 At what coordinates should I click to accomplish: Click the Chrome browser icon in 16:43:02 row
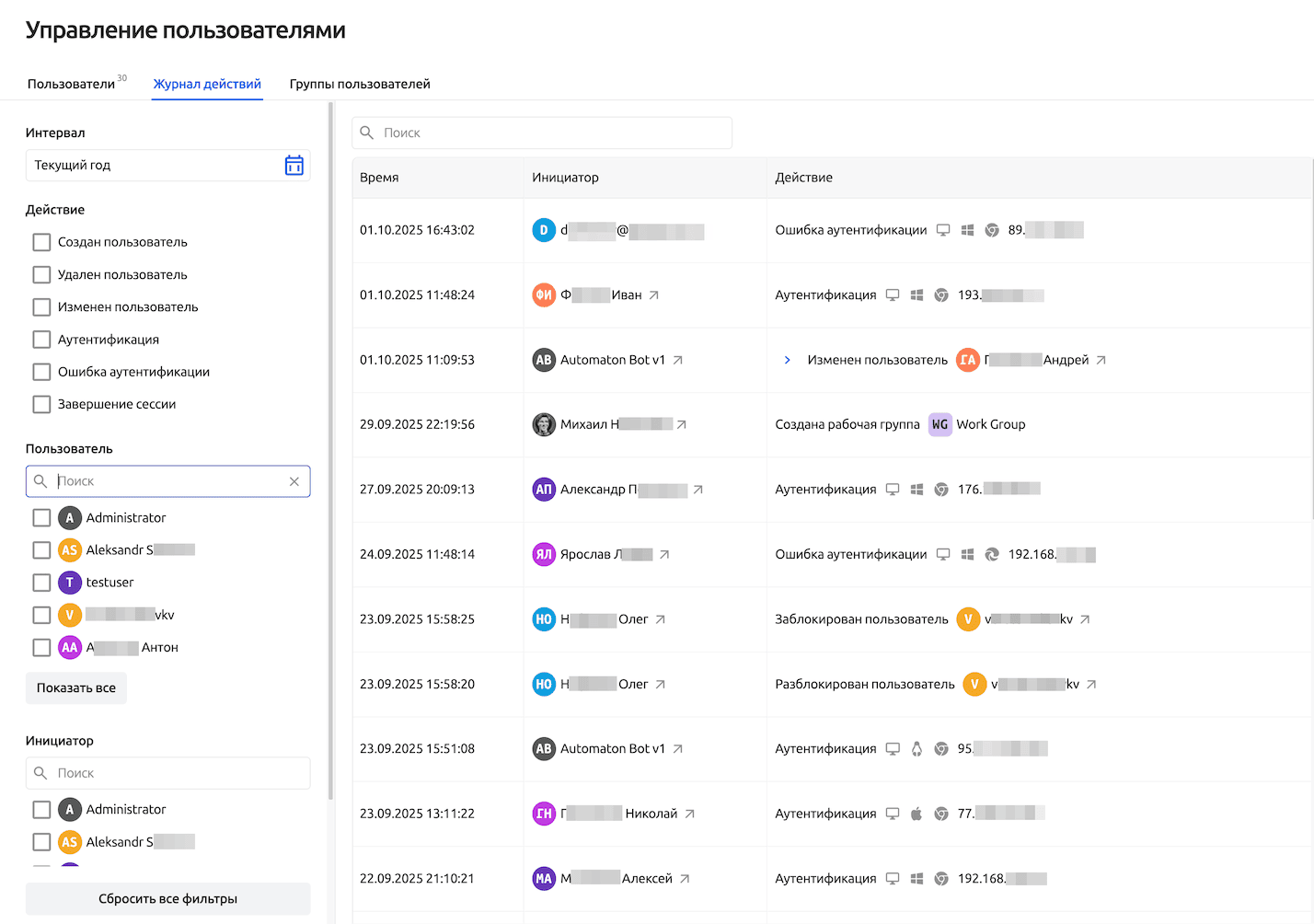992,230
